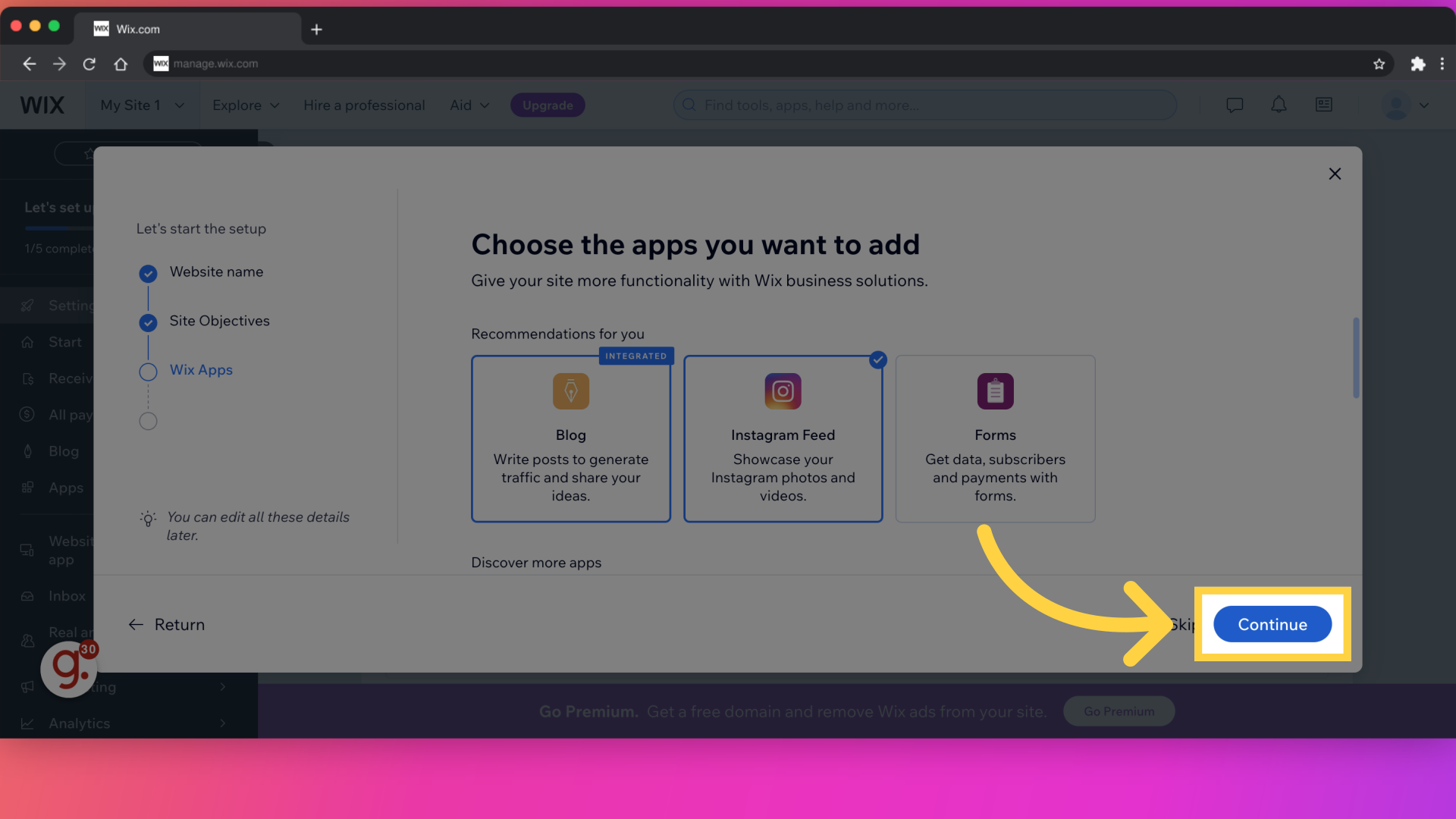
Task: Select the Forms app card
Action: [x=995, y=438]
